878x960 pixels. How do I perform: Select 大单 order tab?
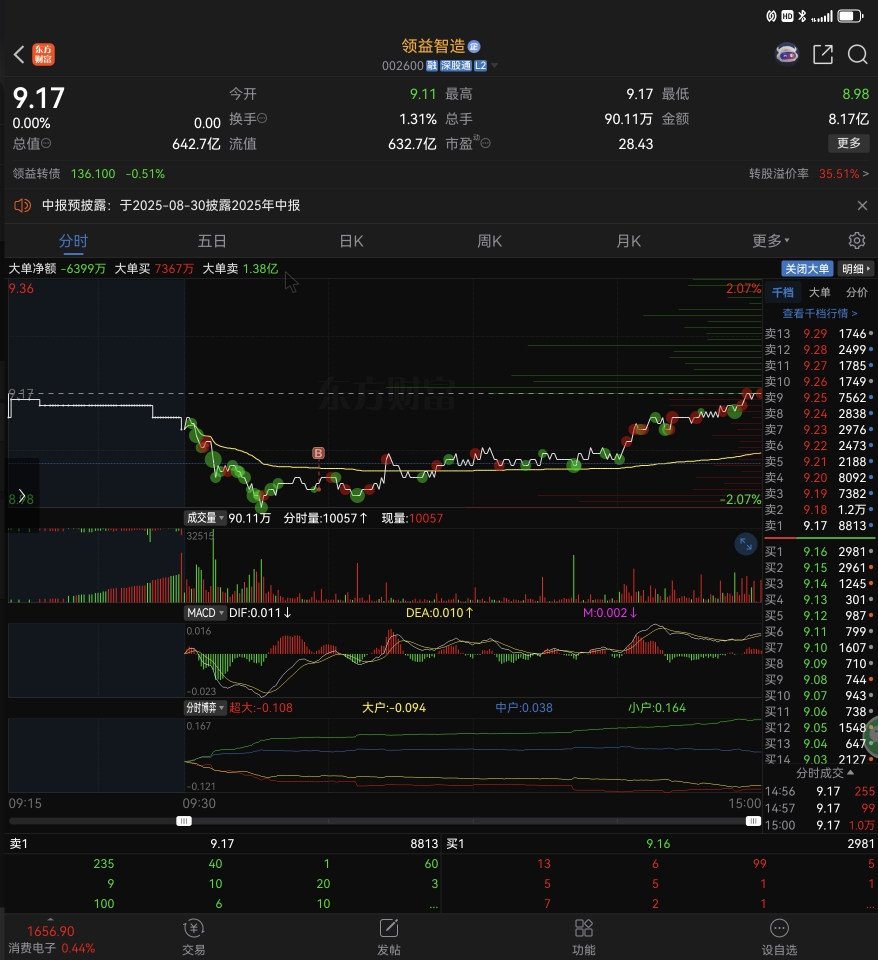(820, 293)
